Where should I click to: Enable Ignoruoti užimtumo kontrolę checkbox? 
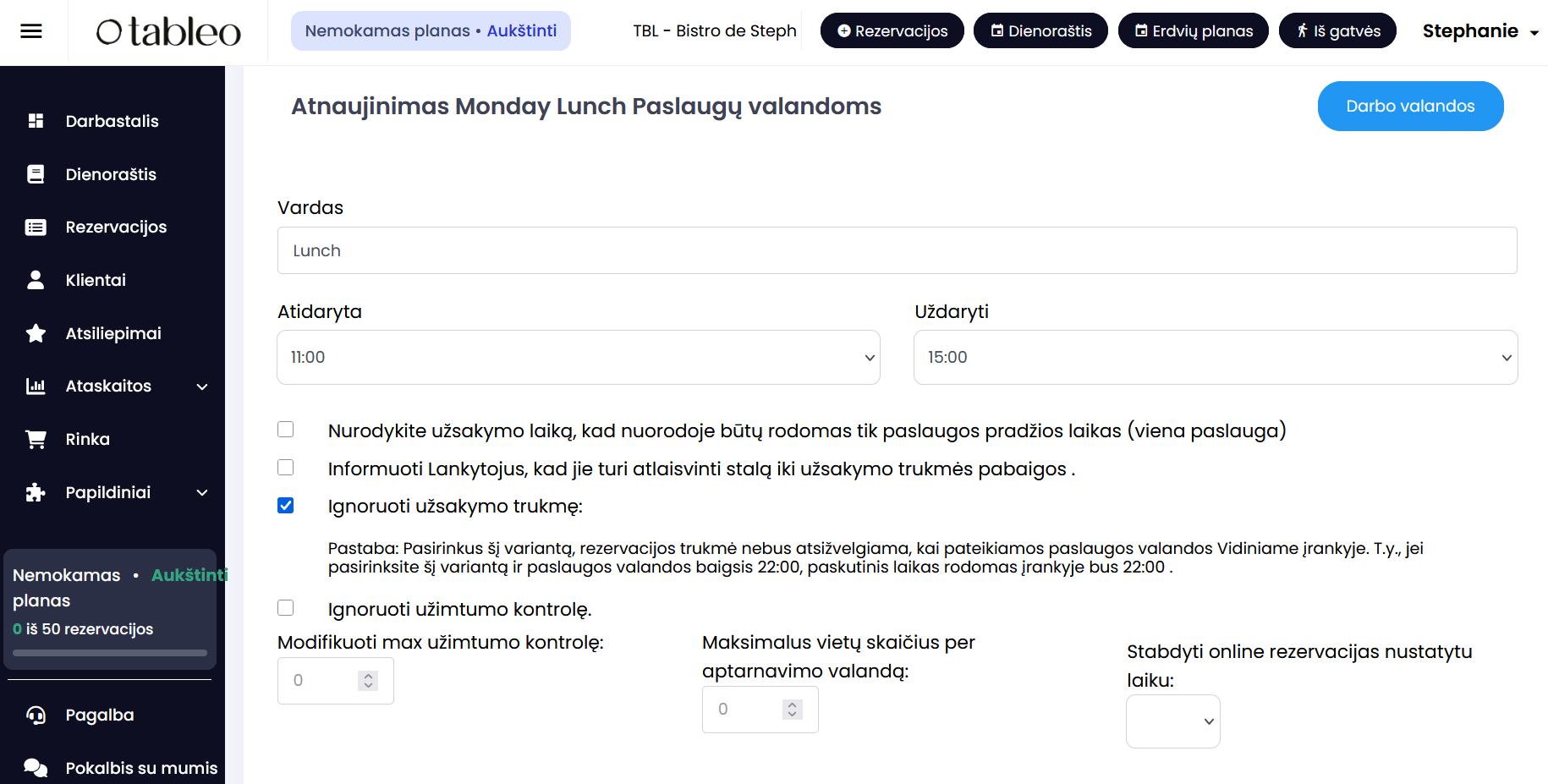[286, 608]
